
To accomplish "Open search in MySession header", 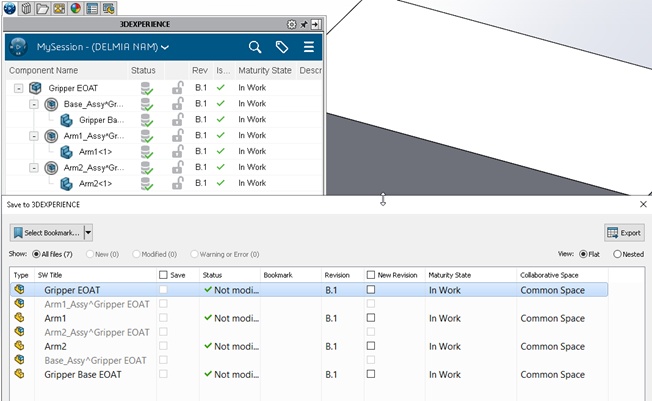I will [255, 47].
